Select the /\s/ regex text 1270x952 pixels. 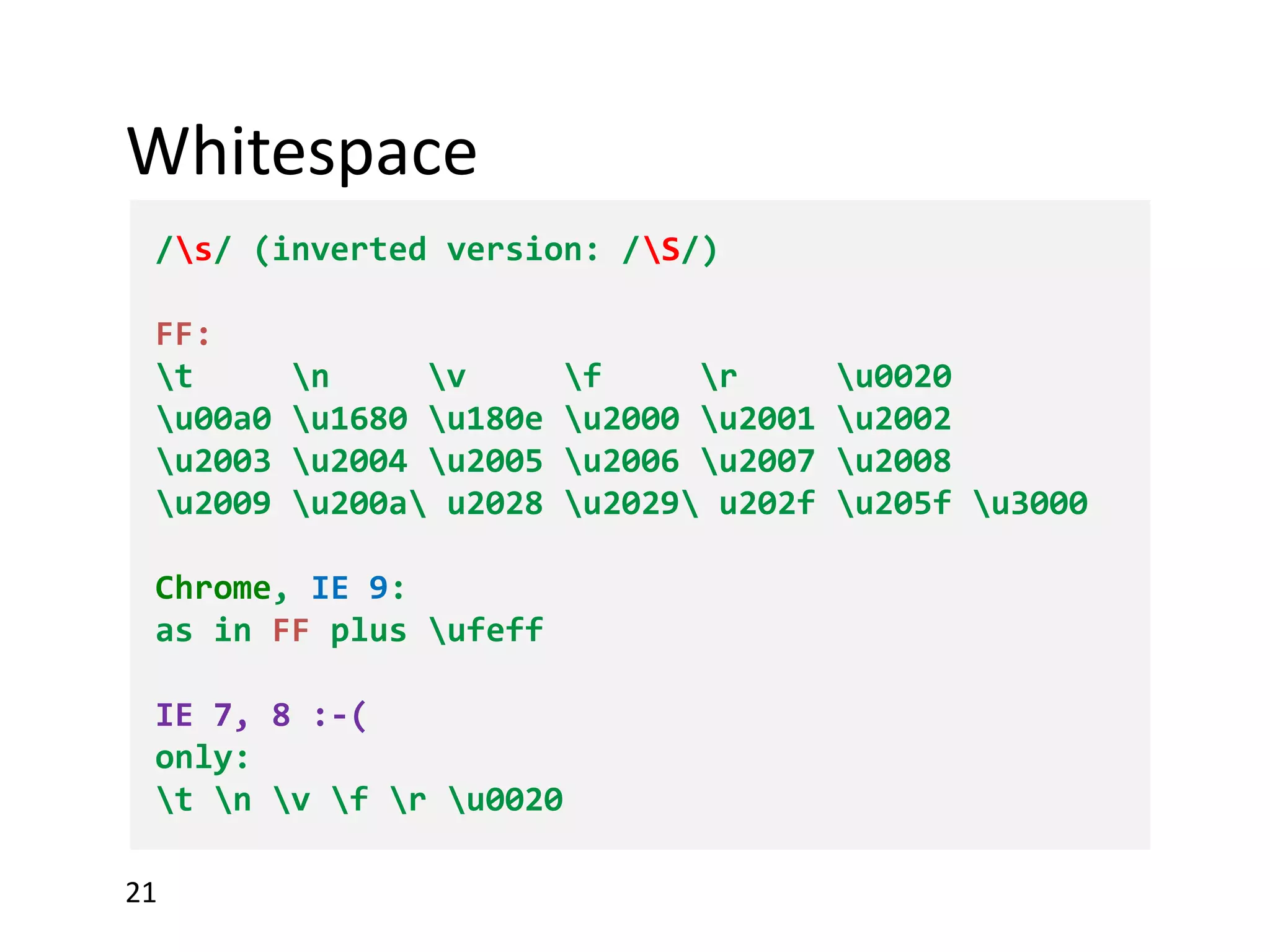coord(193,250)
